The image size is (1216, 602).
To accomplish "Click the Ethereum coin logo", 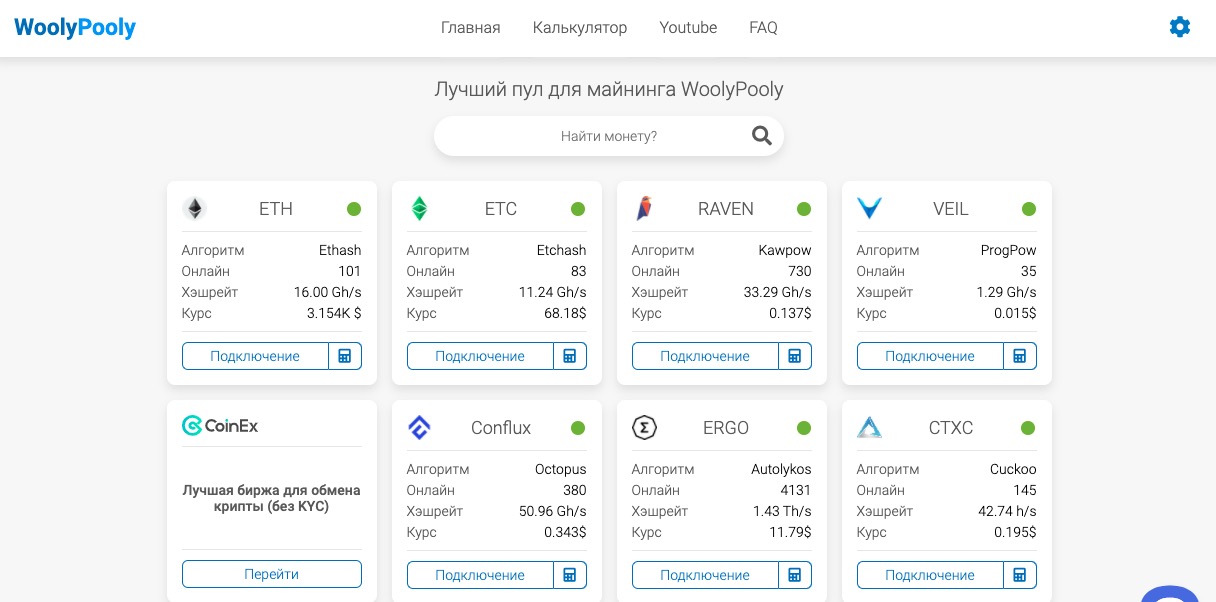I will pyautogui.click(x=194, y=209).
